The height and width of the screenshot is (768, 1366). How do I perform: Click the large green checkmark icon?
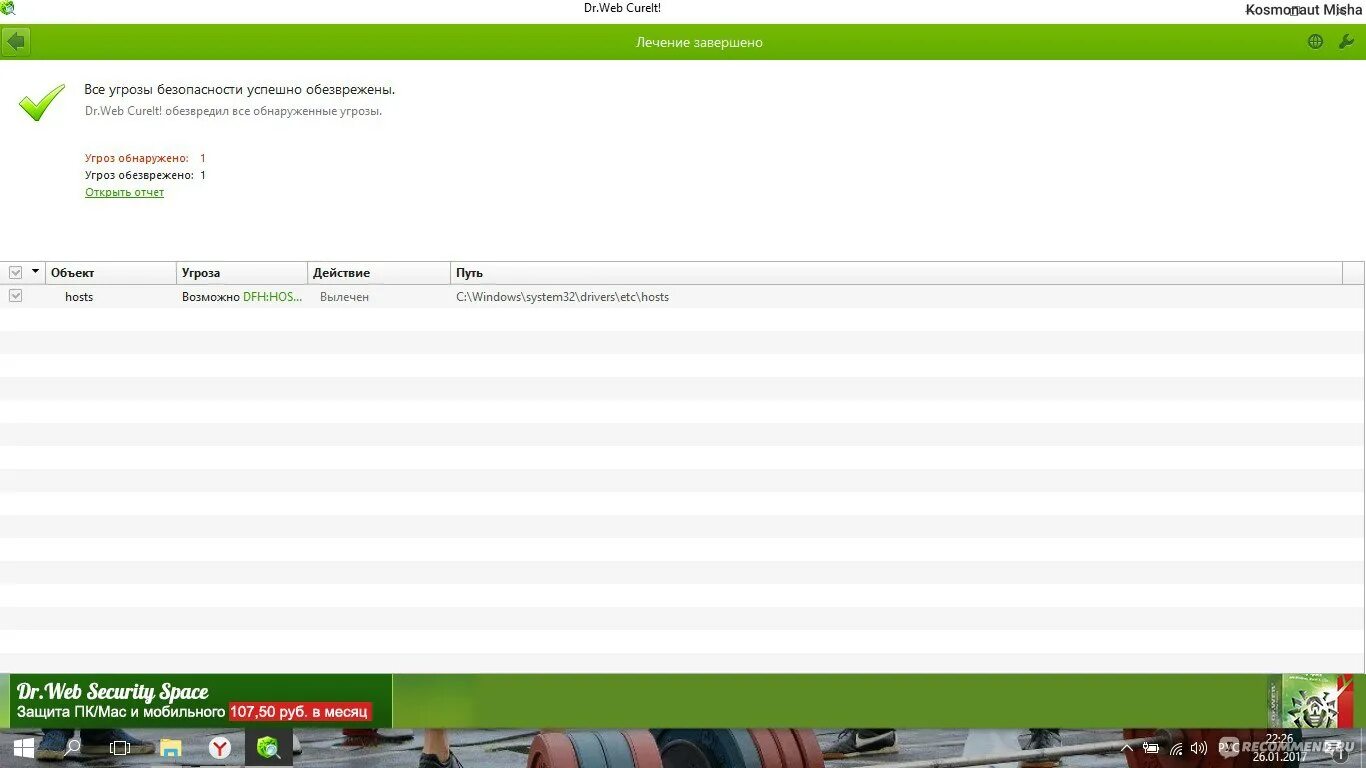pyautogui.click(x=41, y=102)
